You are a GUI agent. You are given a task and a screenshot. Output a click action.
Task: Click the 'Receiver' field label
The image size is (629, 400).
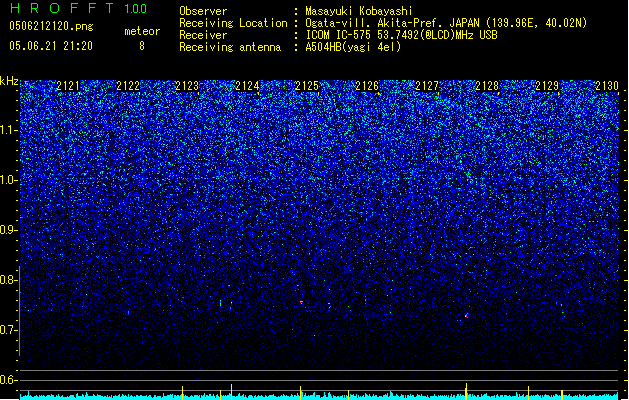pos(203,35)
